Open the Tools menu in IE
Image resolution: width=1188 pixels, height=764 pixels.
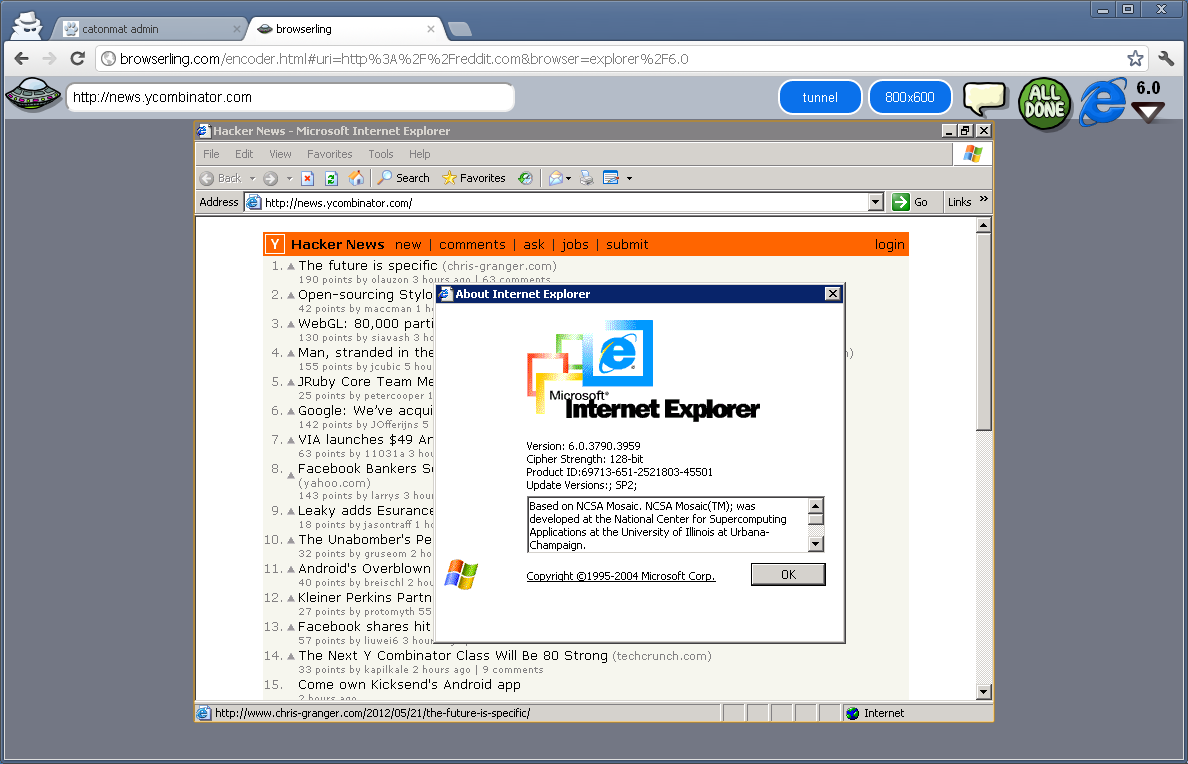(380, 154)
